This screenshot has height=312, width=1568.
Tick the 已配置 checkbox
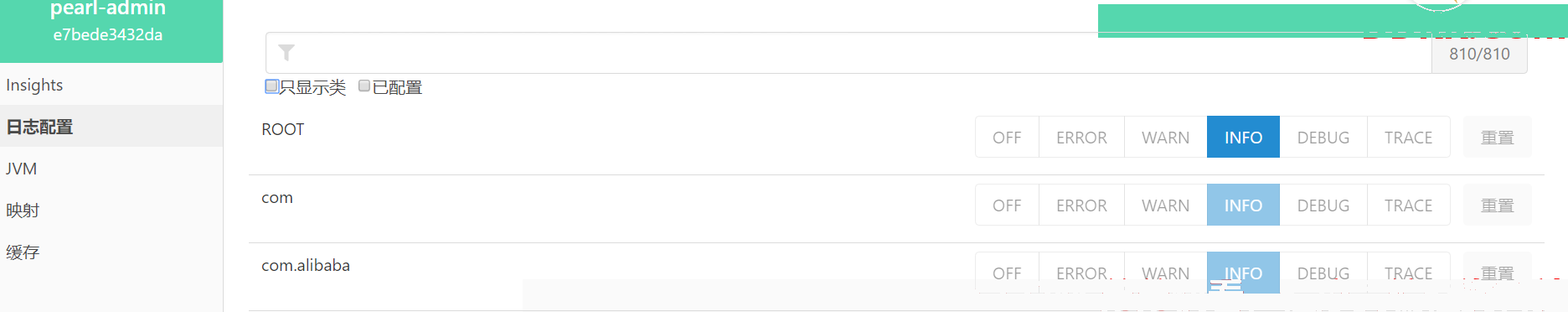[364, 86]
